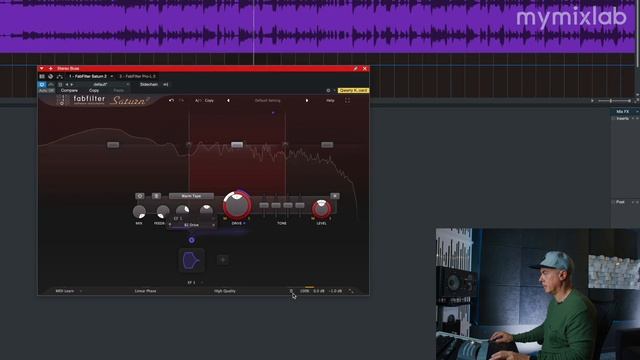Click the -1.0 dB output level value
Image resolution: width=640 pixels, height=360 pixels.
(336, 291)
